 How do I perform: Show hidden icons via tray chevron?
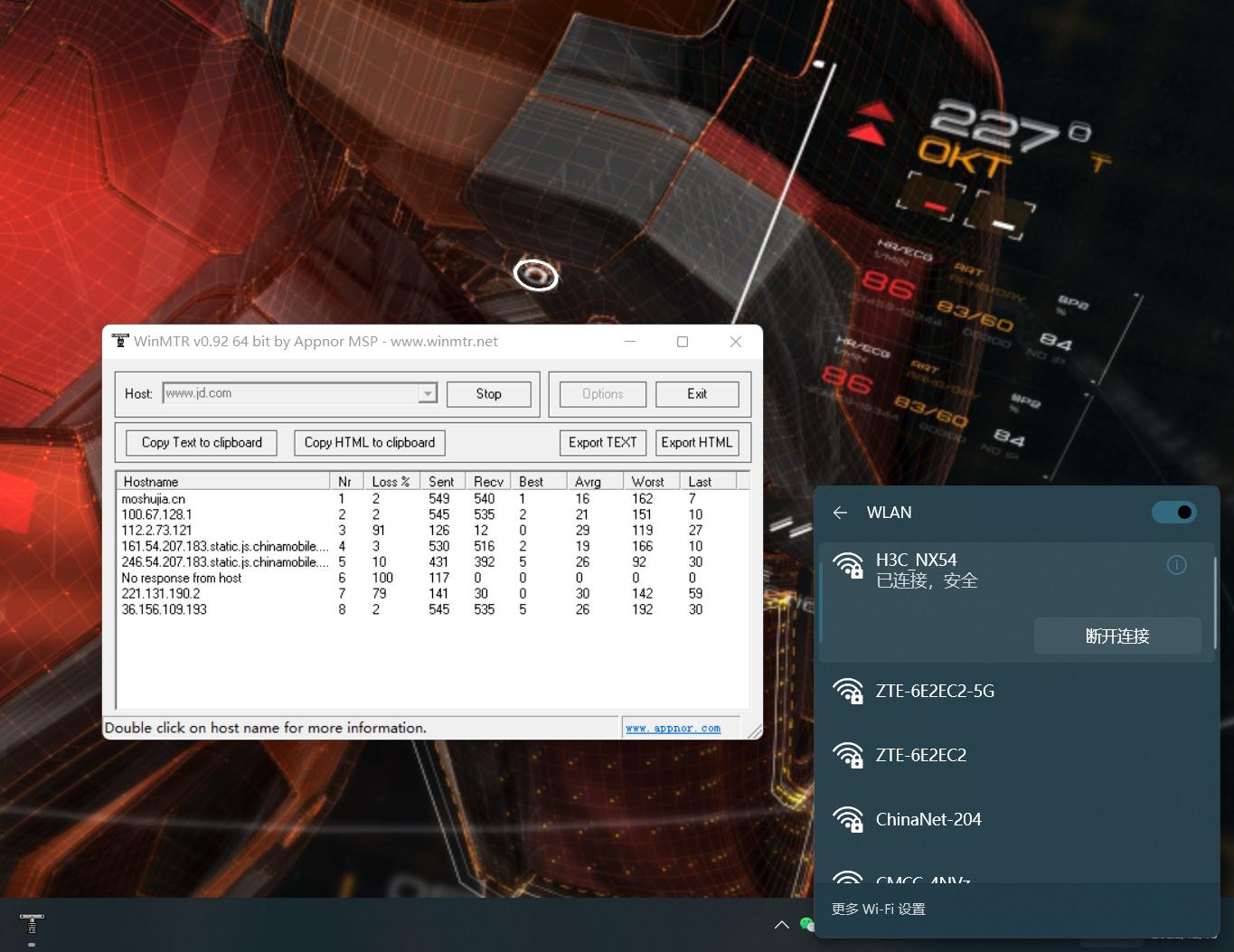point(782,924)
